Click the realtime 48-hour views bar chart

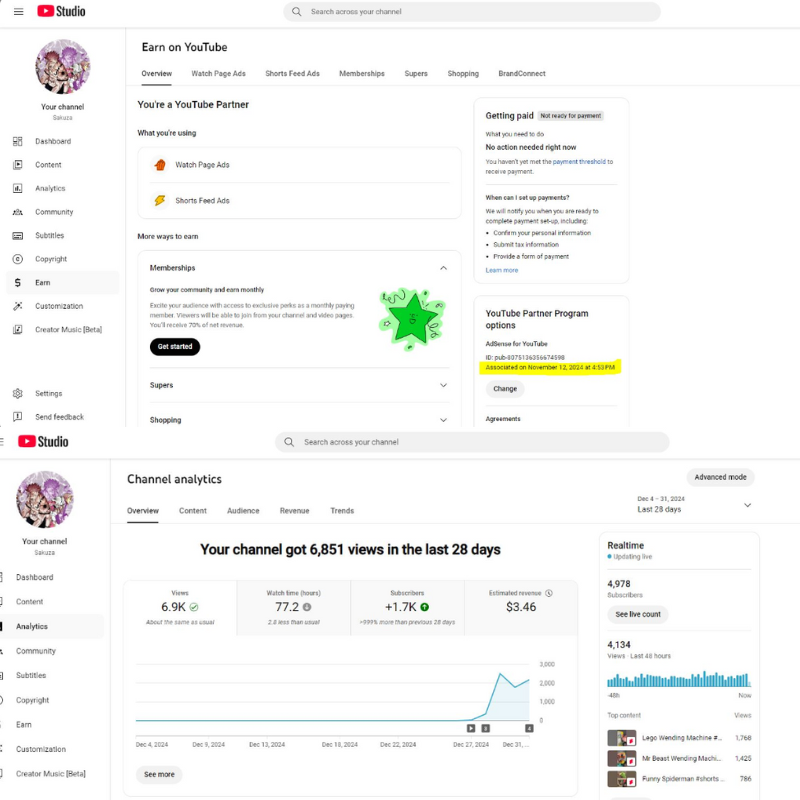click(x=679, y=679)
